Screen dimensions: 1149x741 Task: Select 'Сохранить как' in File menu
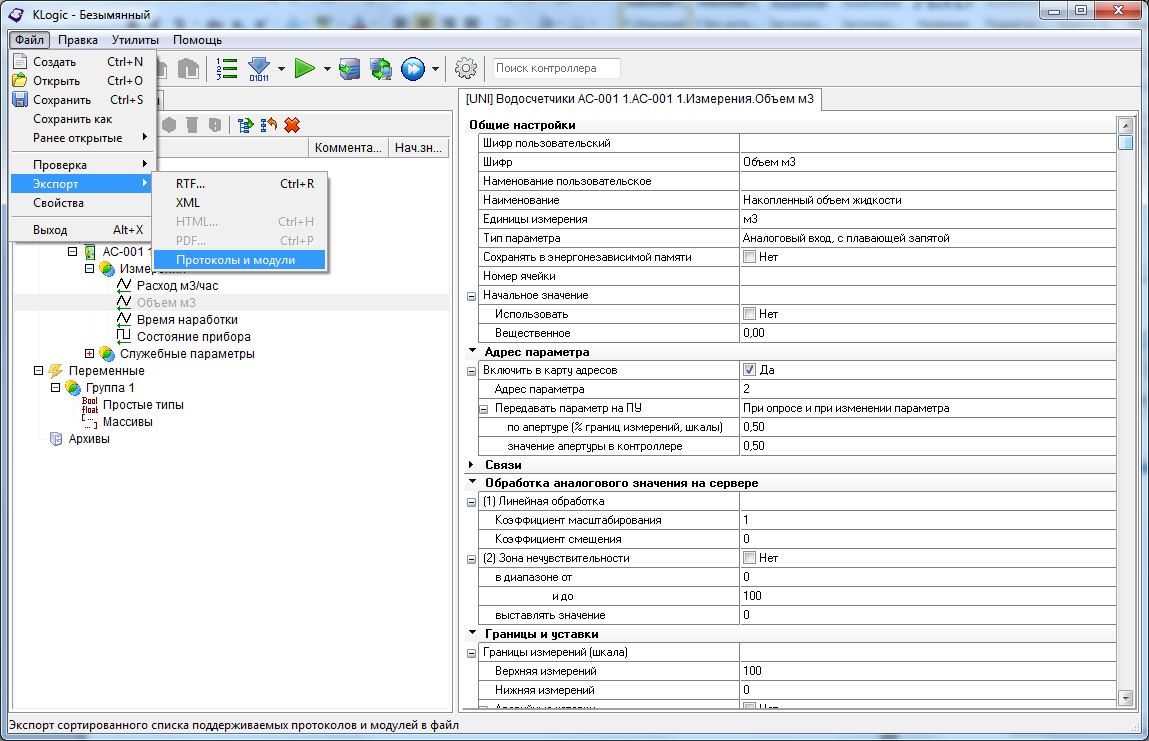tap(72, 119)
